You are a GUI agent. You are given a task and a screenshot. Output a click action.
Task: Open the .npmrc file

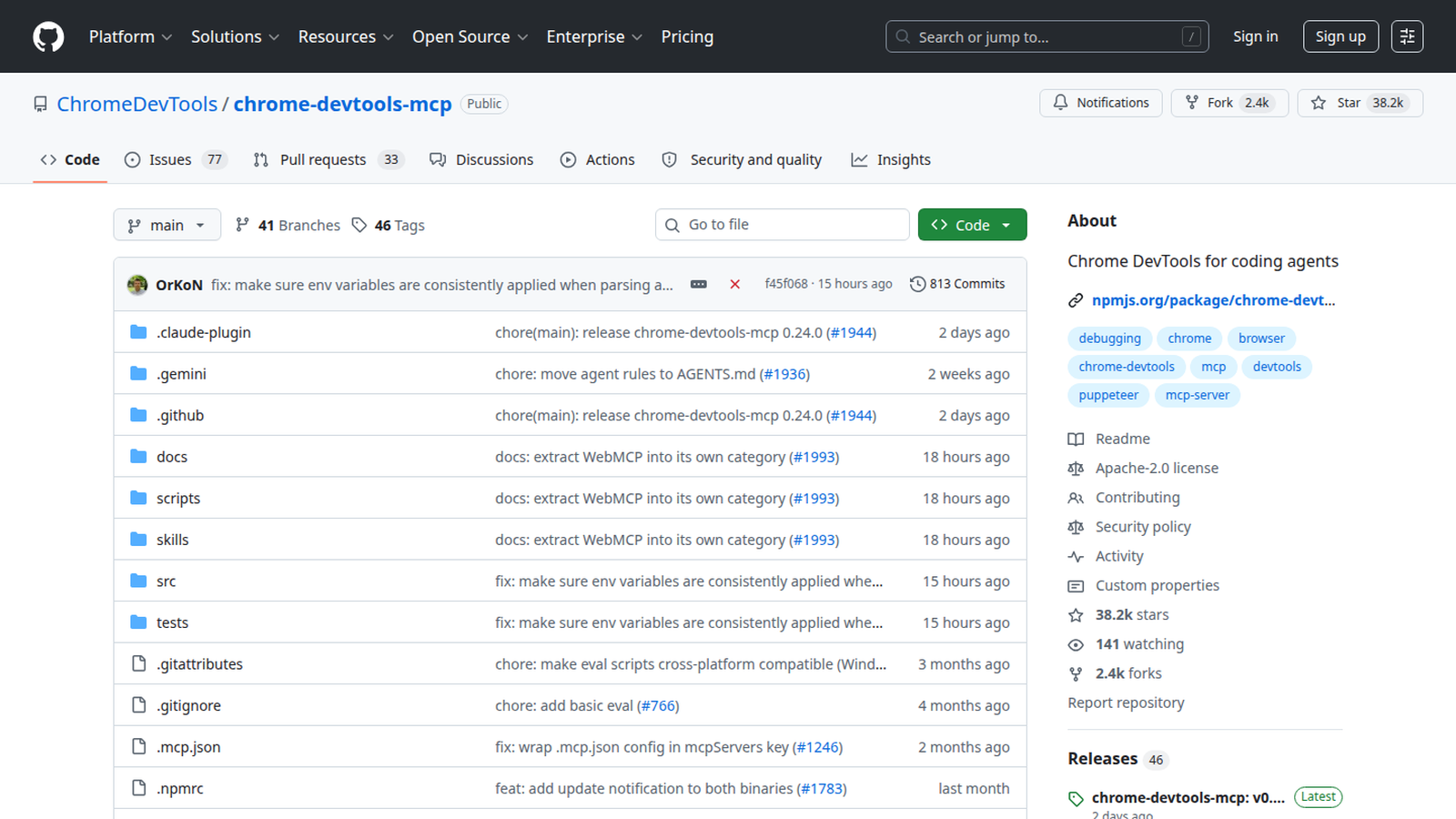pyautogui.click(x=180, y=788)
